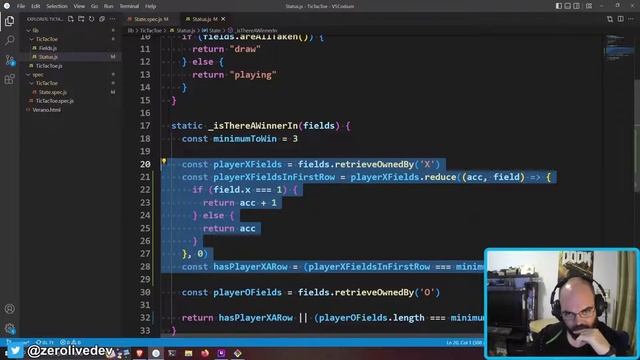
Task: Click Split Editor icon
Action: 620,19
